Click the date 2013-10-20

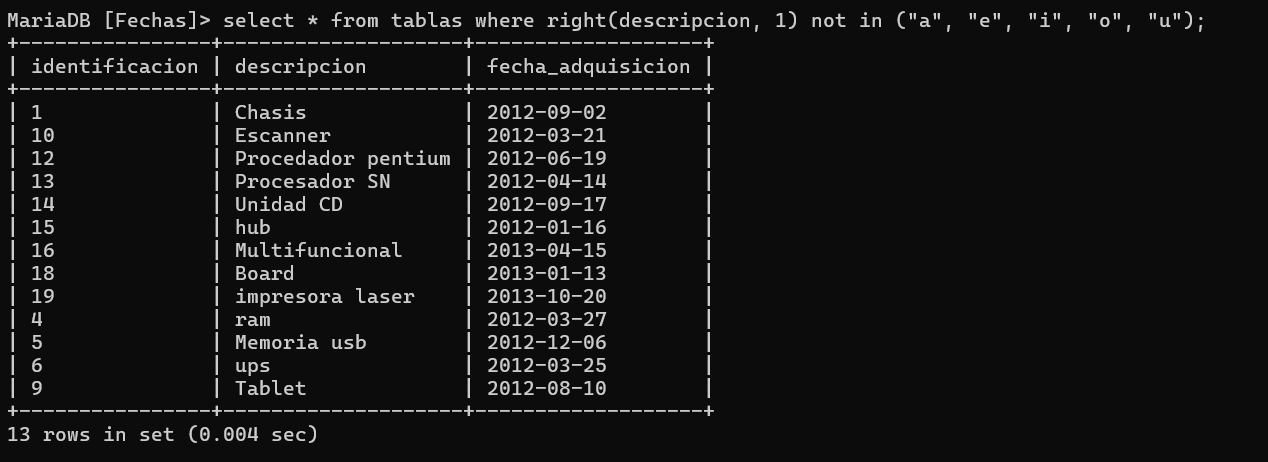546,297
